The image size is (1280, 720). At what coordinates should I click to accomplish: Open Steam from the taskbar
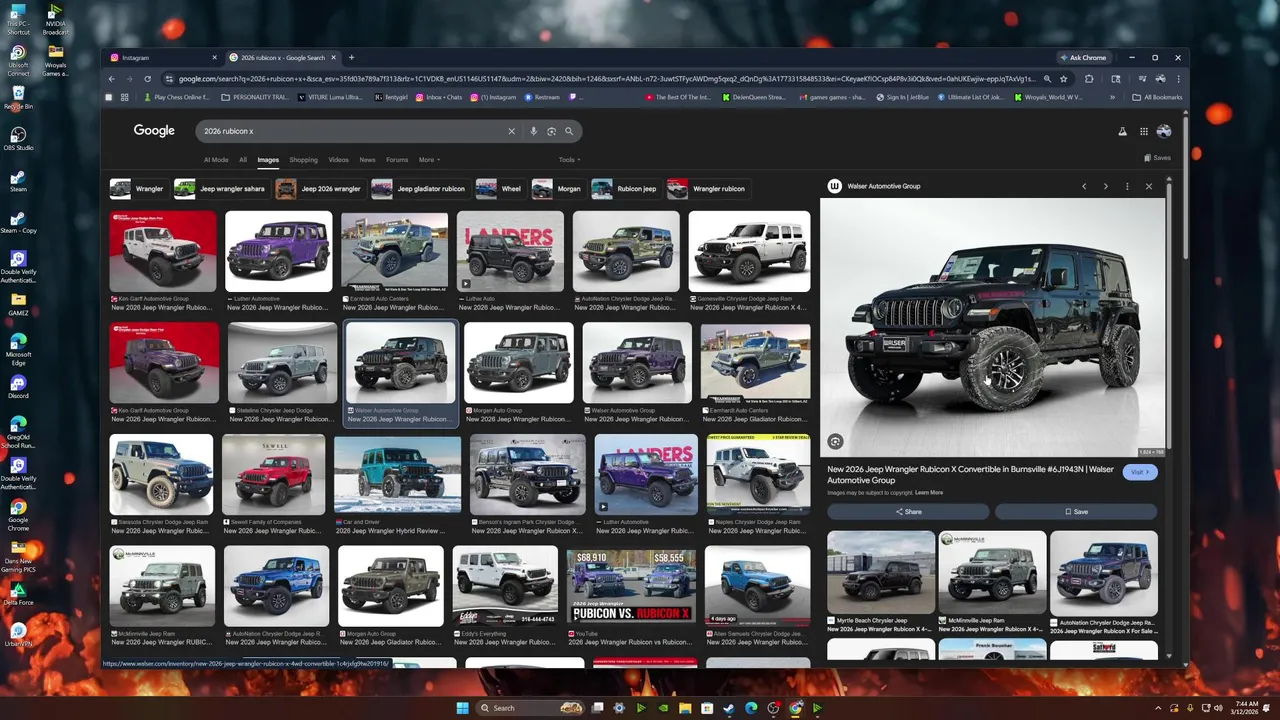point(729,708)
